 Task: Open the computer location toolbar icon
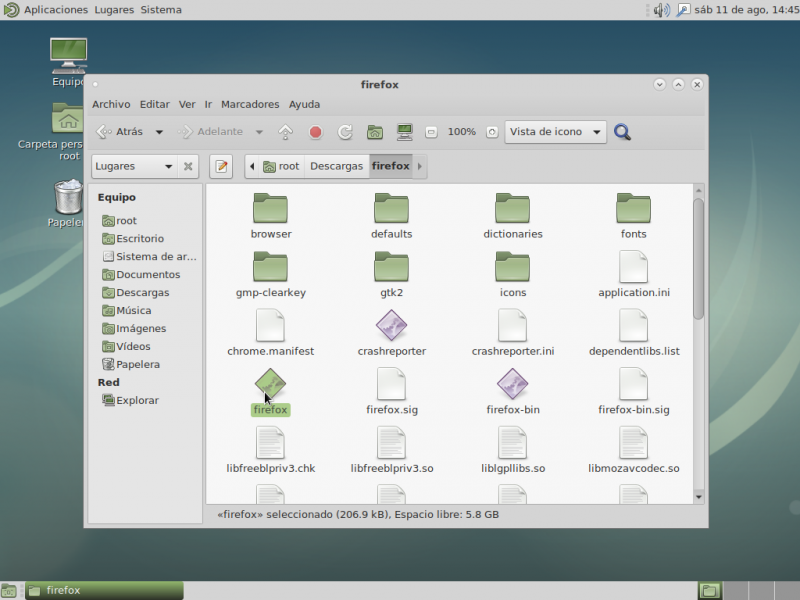pyautogui.click(x=405, y=132)
